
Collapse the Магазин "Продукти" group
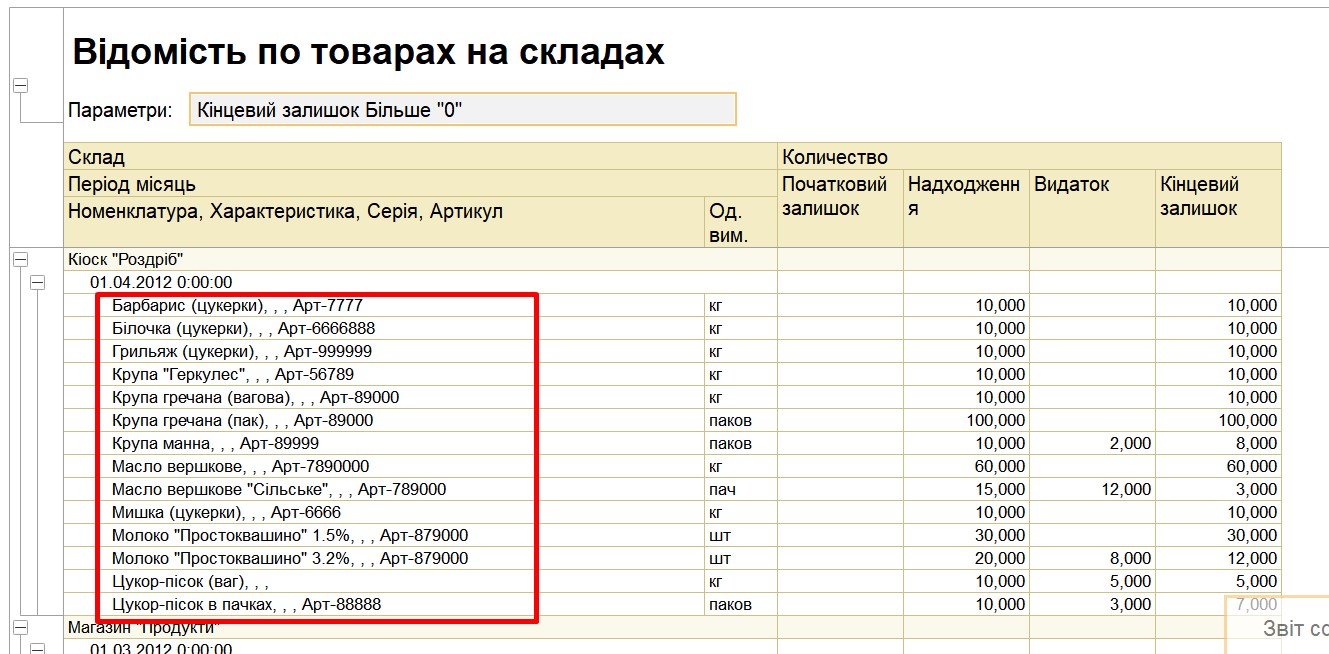tap(20, 627)
